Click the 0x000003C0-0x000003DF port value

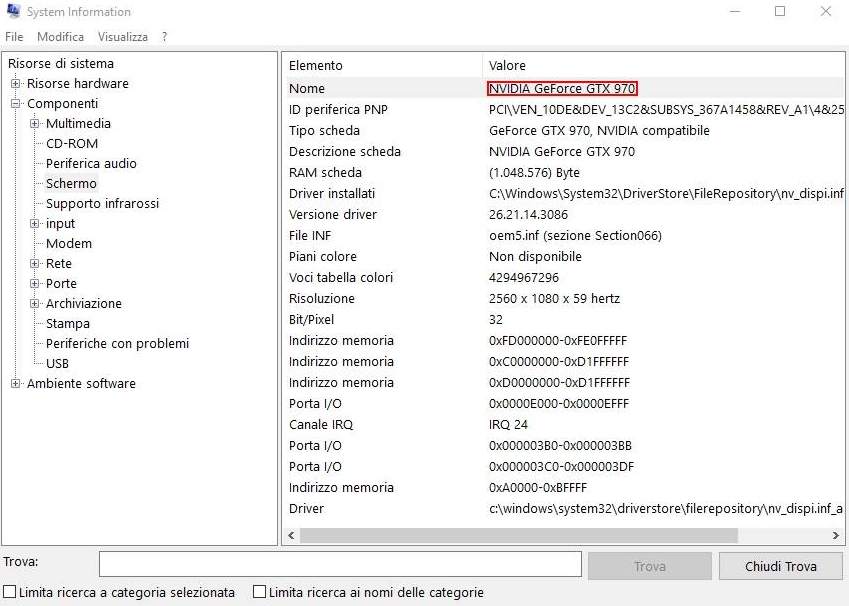coord(561,466)
